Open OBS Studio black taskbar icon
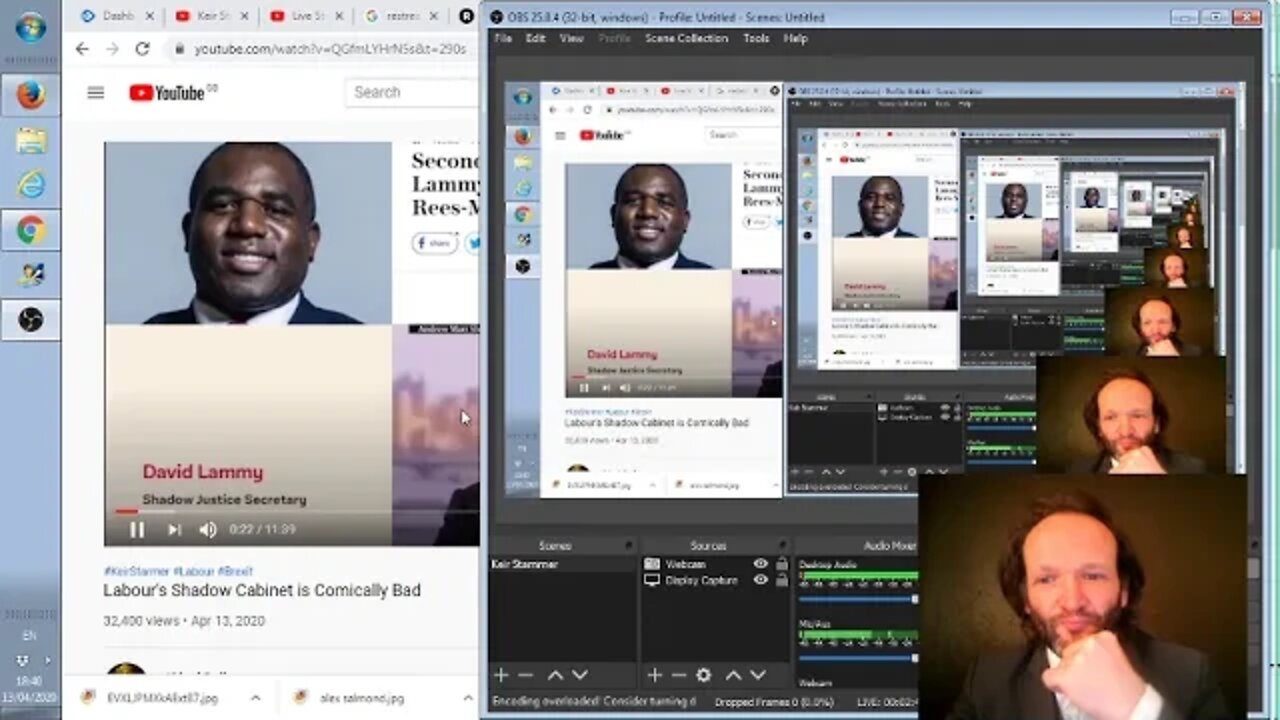The image size is (1280, 720). pos(30,320)
